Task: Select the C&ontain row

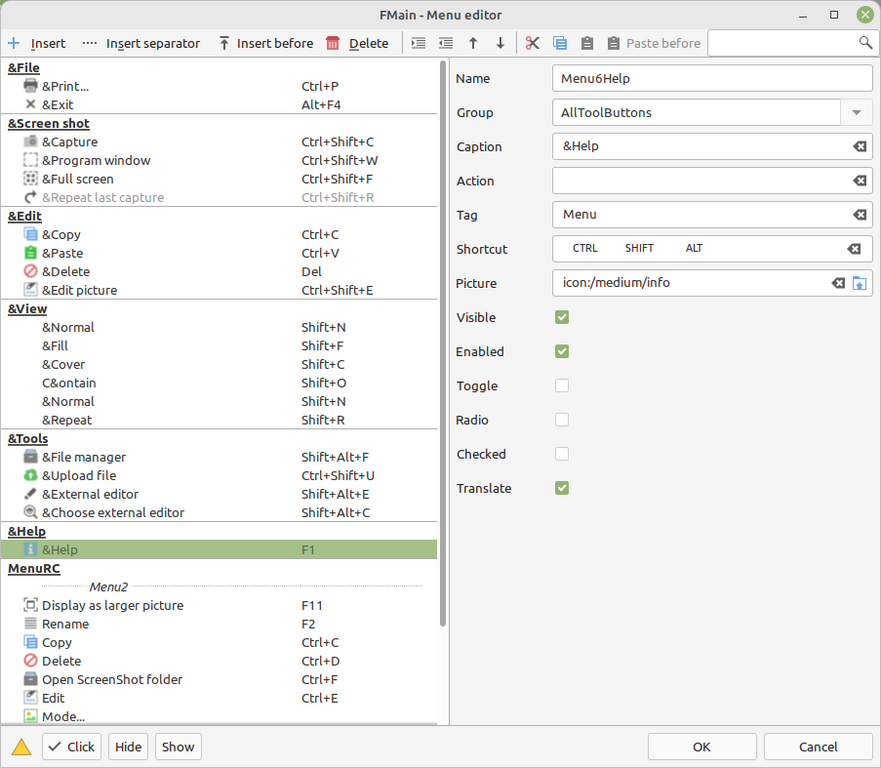Action: click(219, 383)
